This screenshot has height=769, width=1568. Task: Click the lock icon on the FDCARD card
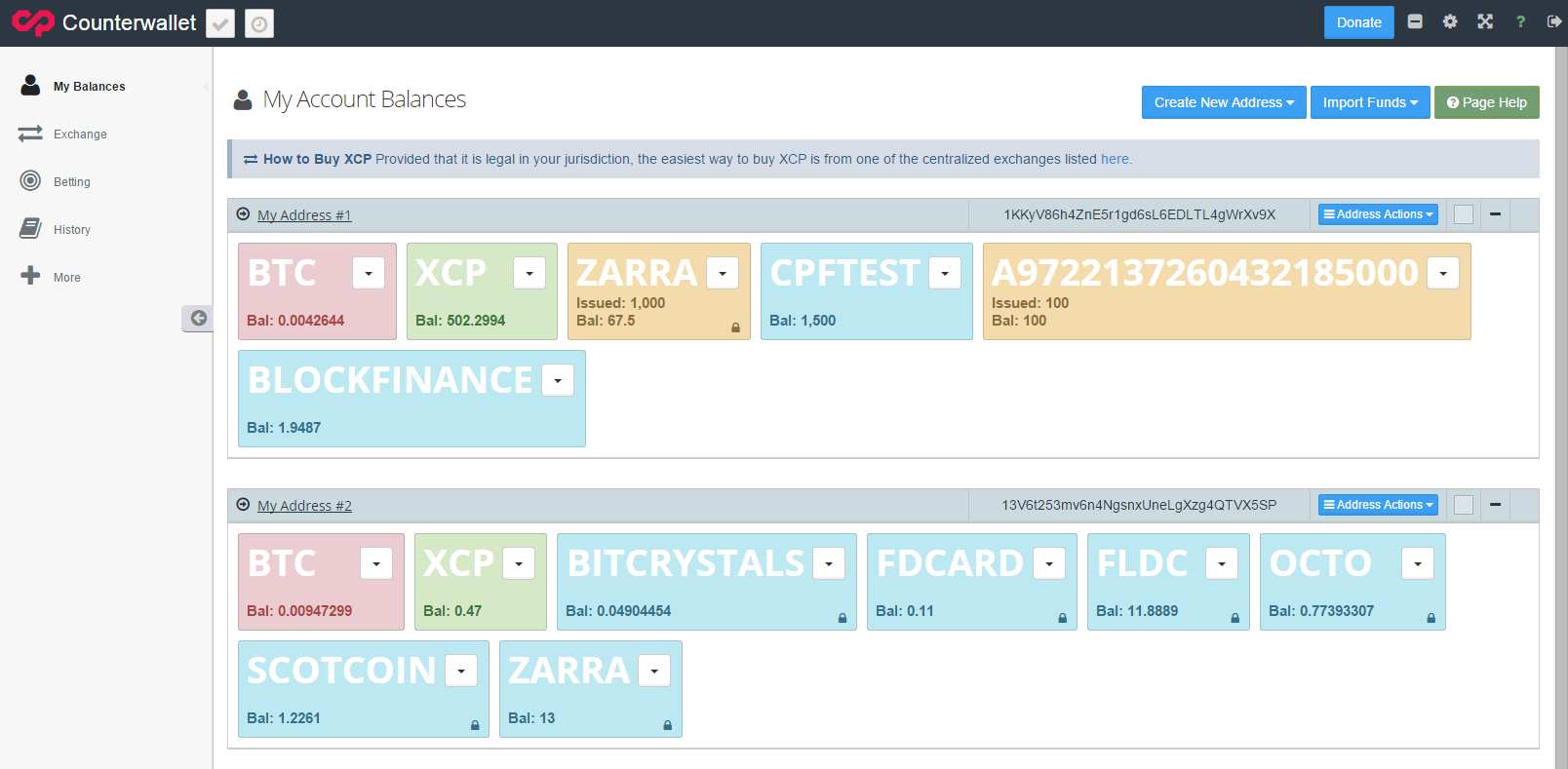tap(1063, 618)
